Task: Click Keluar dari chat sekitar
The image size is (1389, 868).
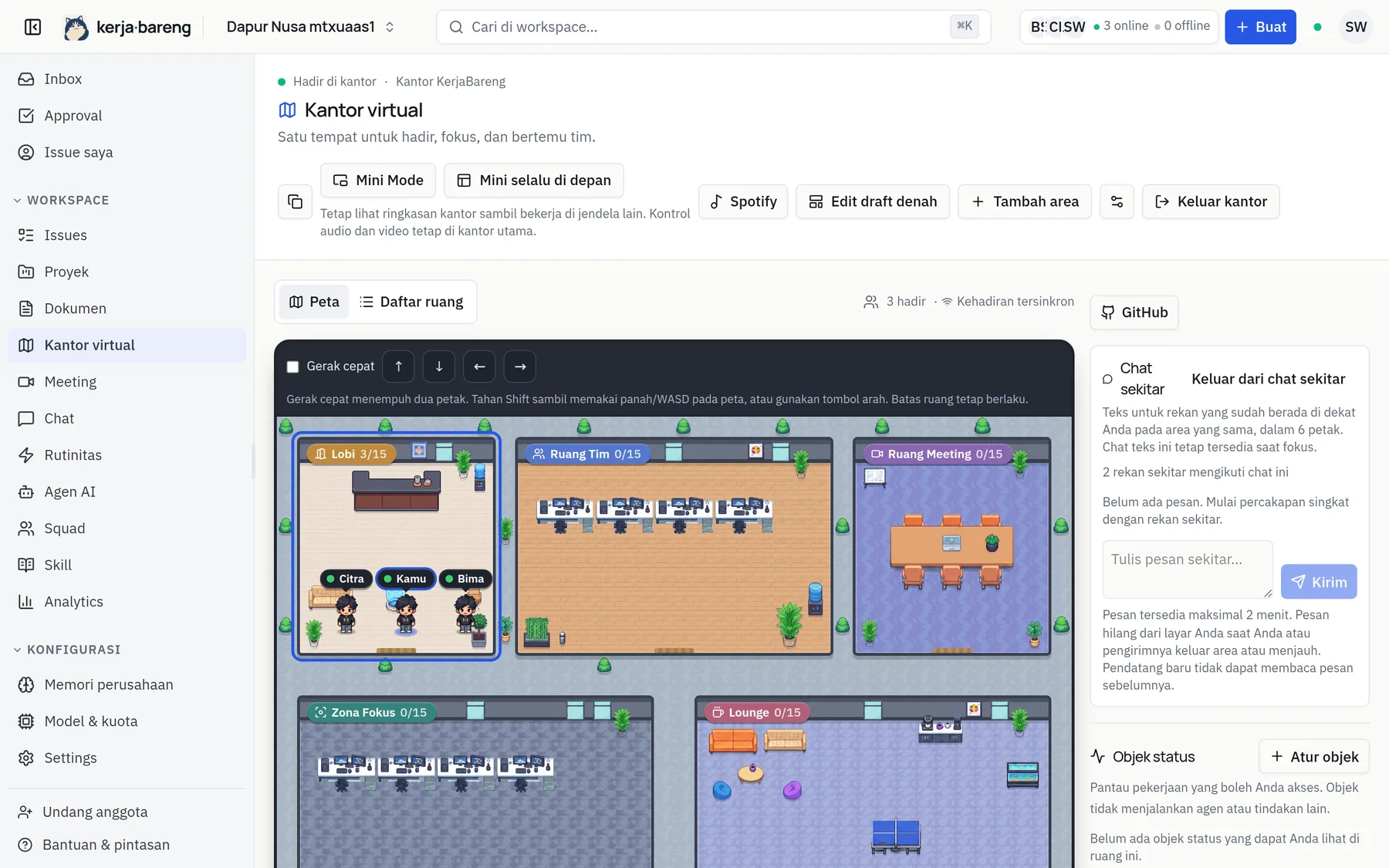Action: [1269, 379]
